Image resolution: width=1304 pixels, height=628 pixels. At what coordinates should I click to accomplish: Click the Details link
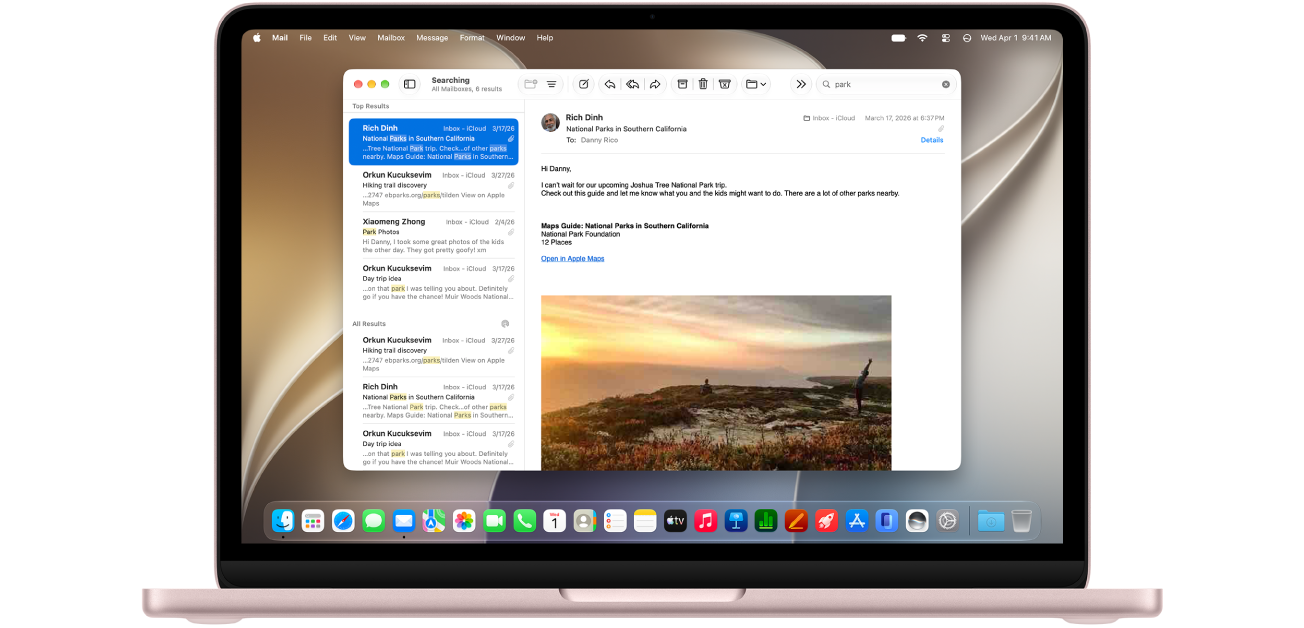coord(932,140)
